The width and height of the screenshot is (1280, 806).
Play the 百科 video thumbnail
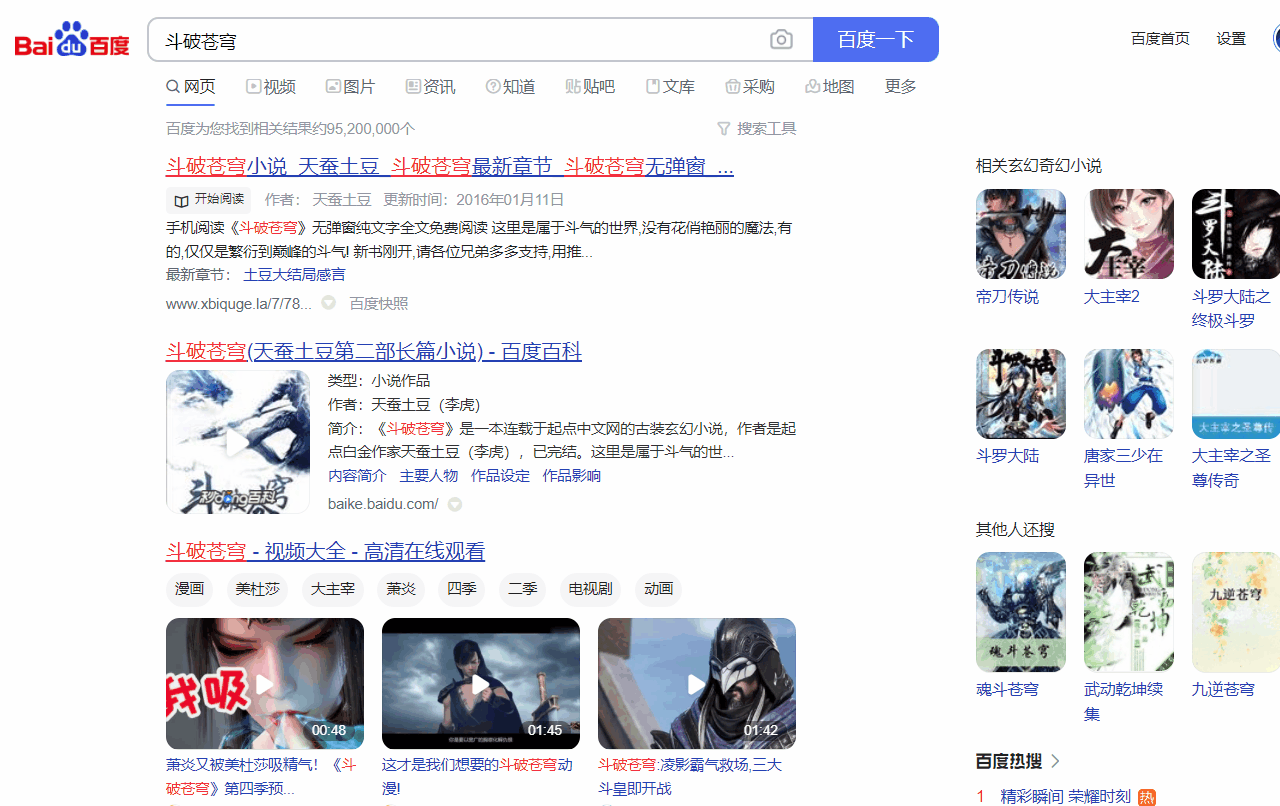pyautogui.click(x=238, y=442)
